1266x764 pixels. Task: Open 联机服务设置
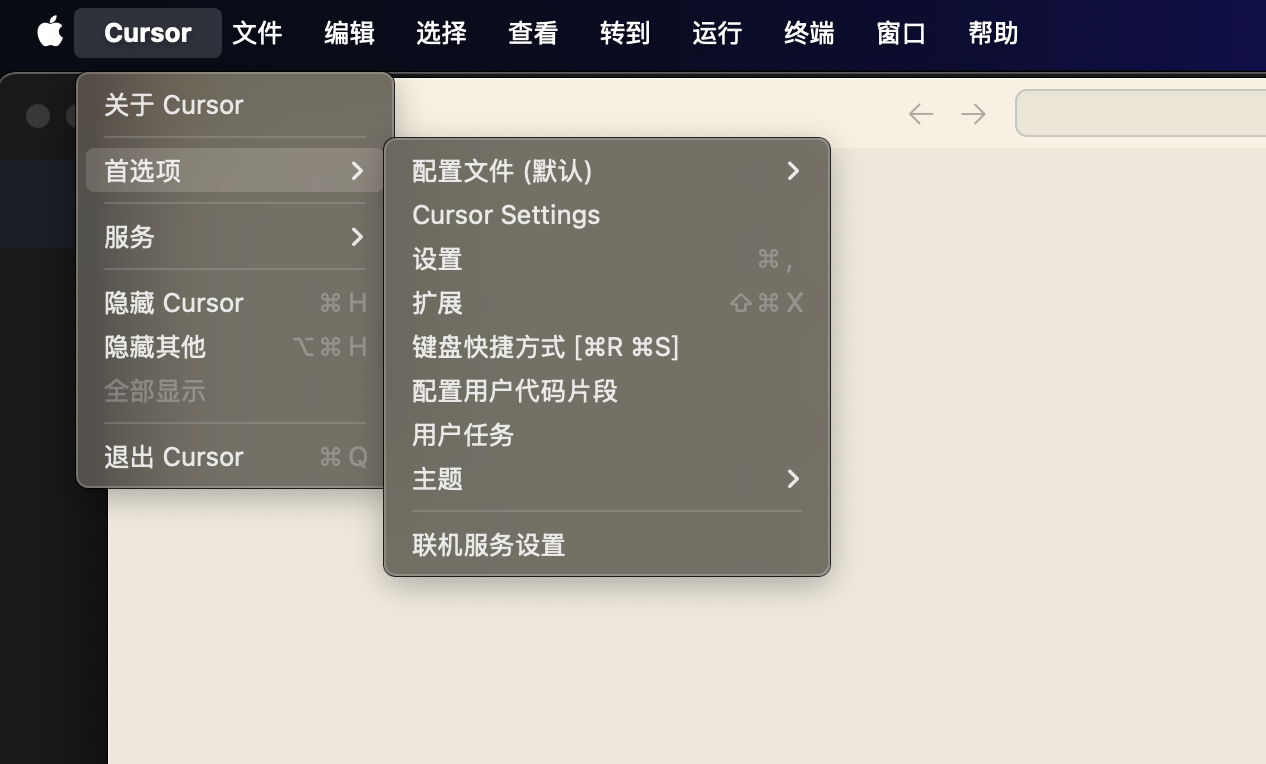pyautogui.click(x=607, y=545)
